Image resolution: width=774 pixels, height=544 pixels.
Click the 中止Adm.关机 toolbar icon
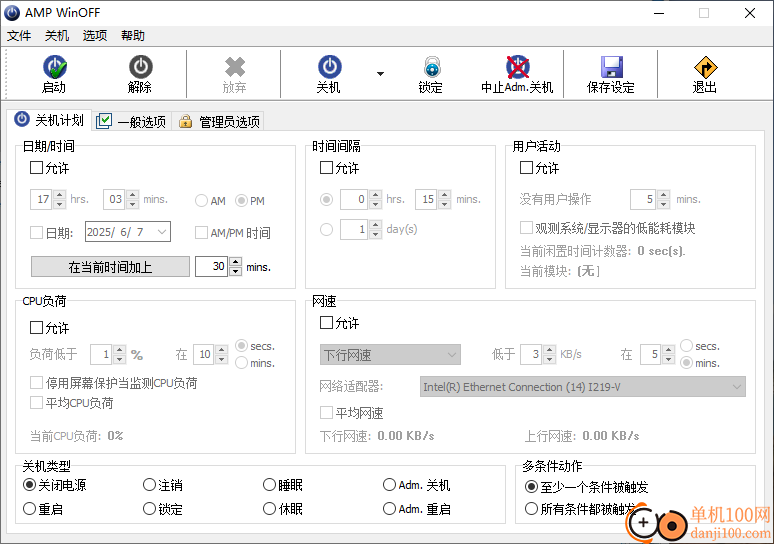pos(517,68)
